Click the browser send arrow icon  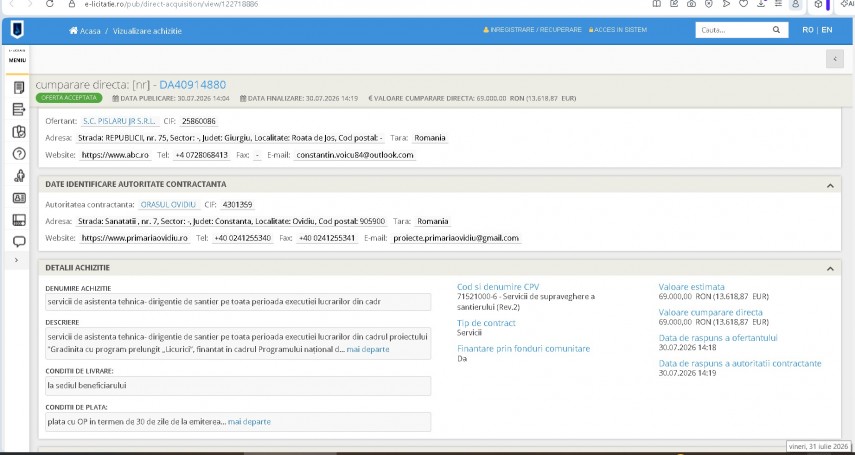coord(726,4)
